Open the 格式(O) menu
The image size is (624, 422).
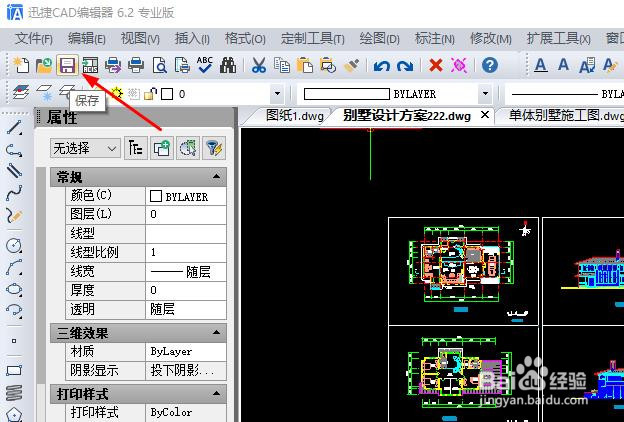245,39
